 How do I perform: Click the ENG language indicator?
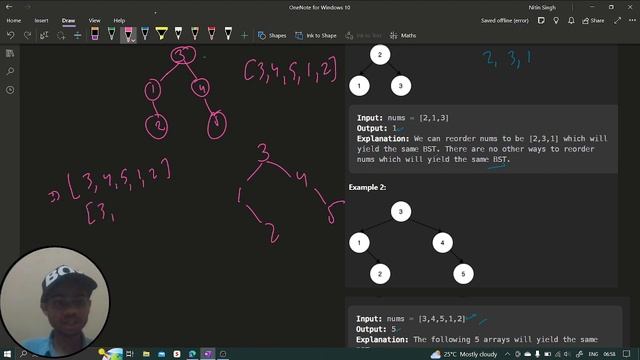click(x=593, y=354)
